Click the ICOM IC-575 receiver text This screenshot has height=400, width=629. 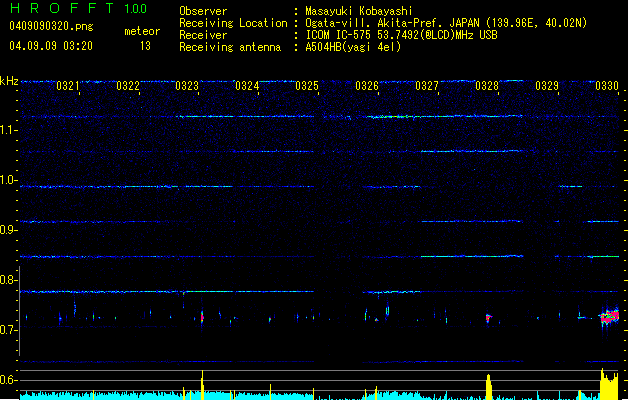[x=401, y=35]
